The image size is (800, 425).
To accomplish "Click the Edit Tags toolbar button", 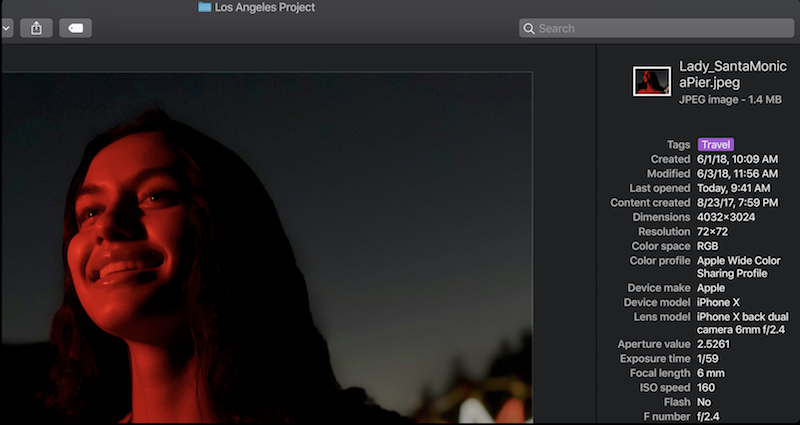I will [75, 28].
